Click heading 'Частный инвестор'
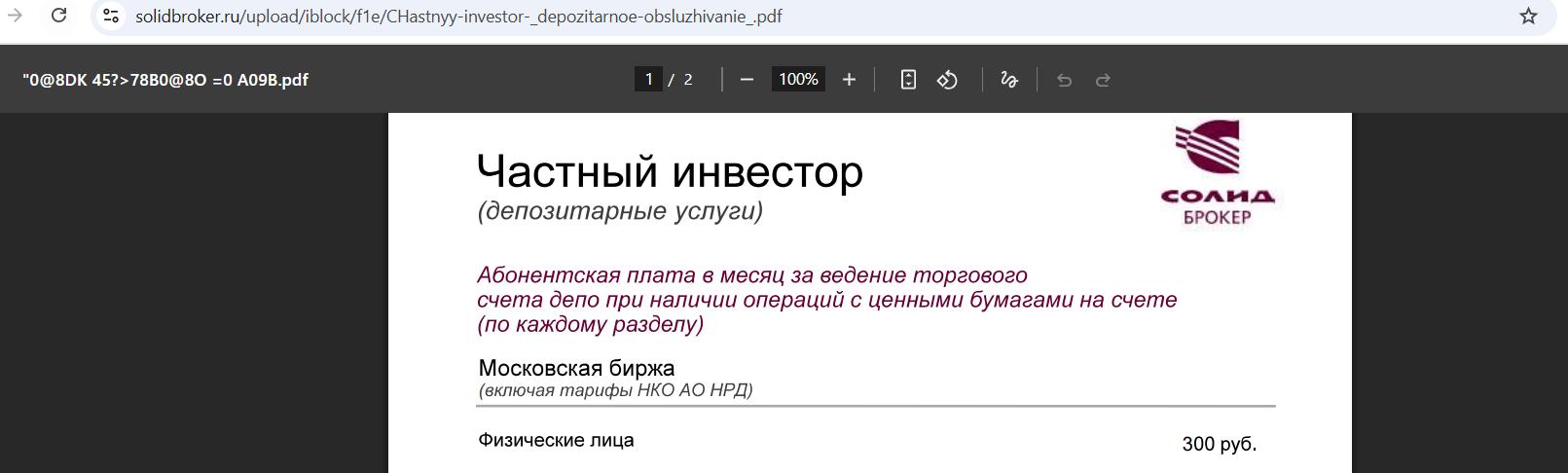Screen dimensions: 1568x473 pos(670,172)
